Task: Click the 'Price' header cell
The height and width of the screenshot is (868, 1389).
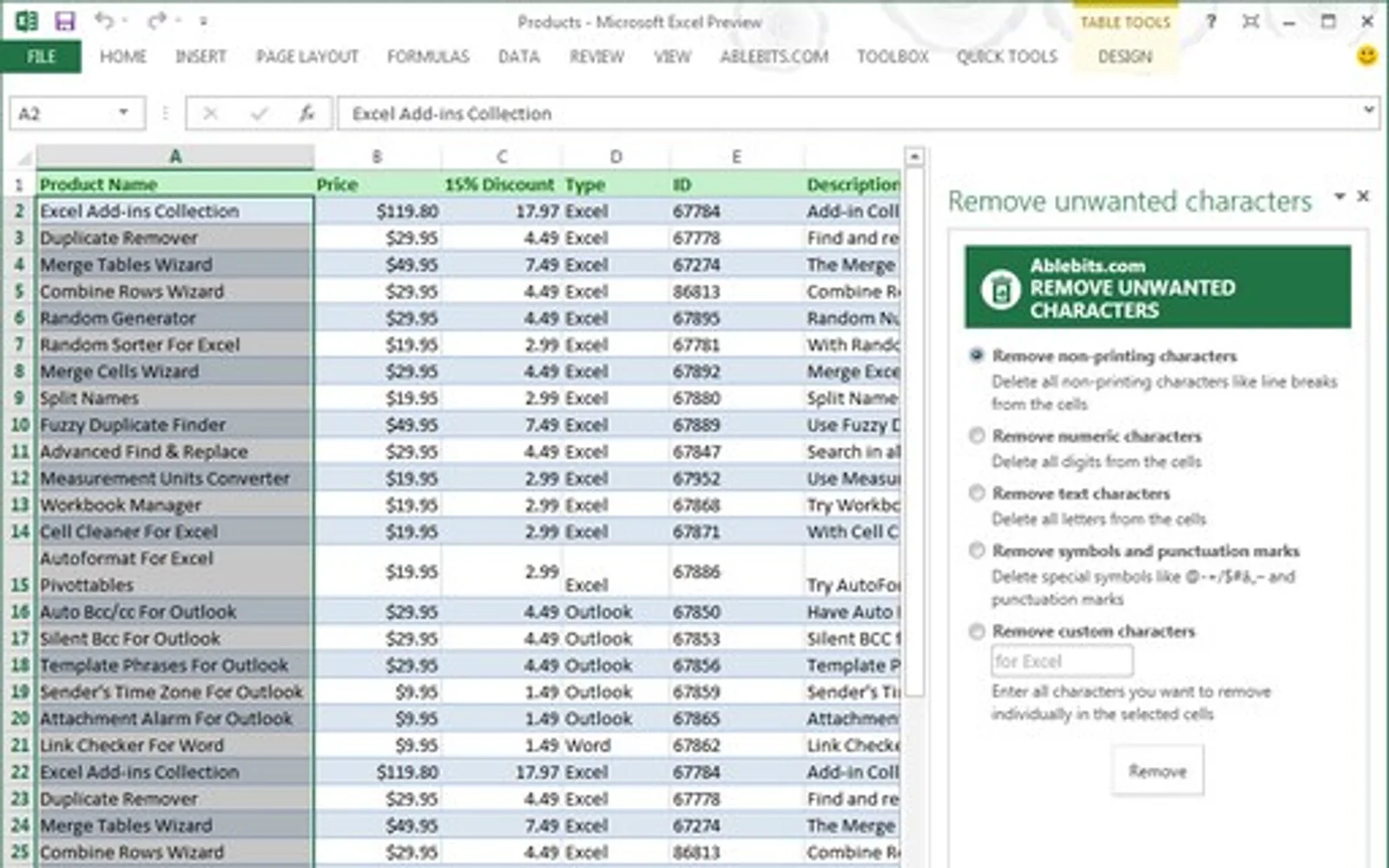Action: 377,184
